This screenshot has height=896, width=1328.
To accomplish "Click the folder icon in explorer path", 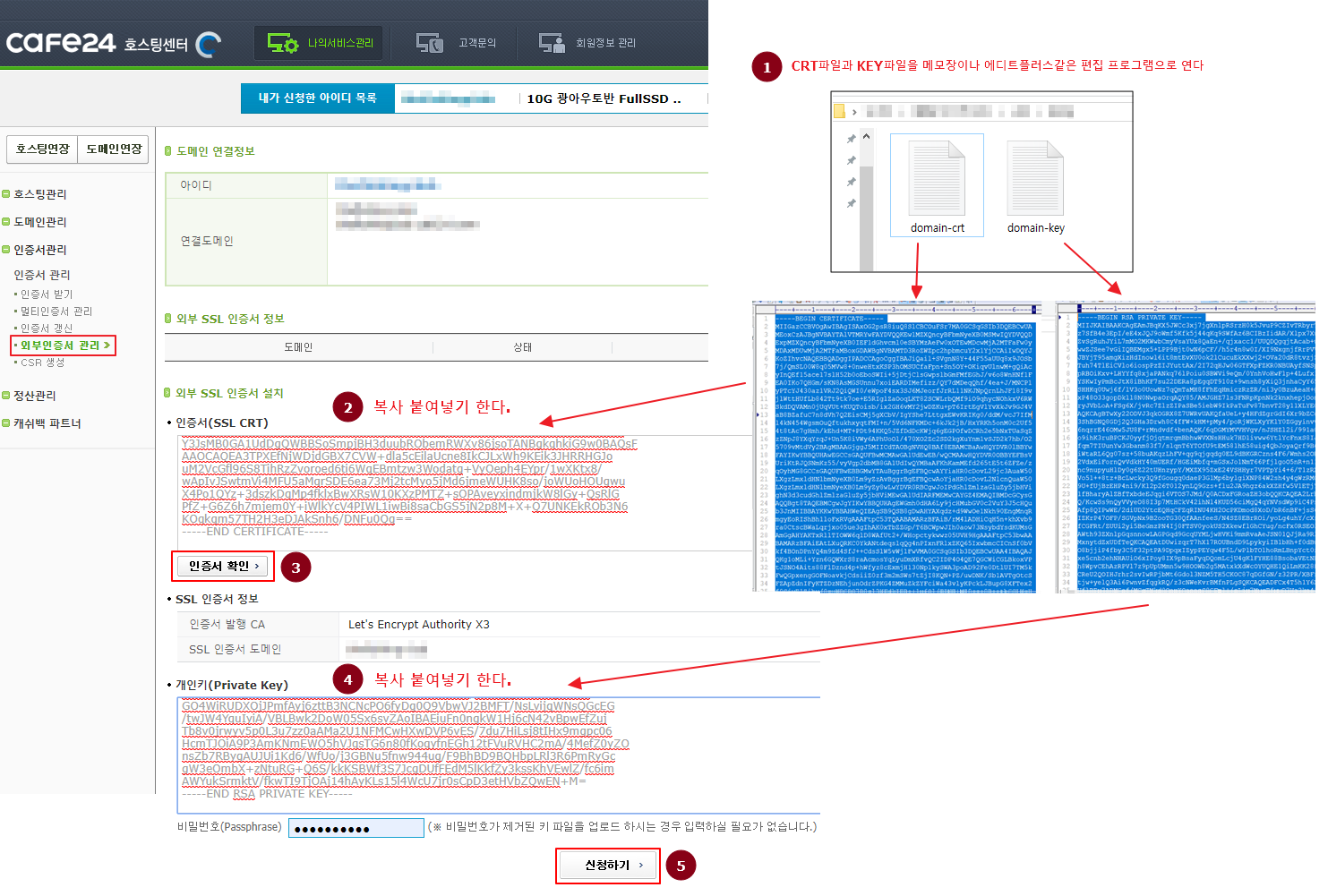I will tap(840, 112).
